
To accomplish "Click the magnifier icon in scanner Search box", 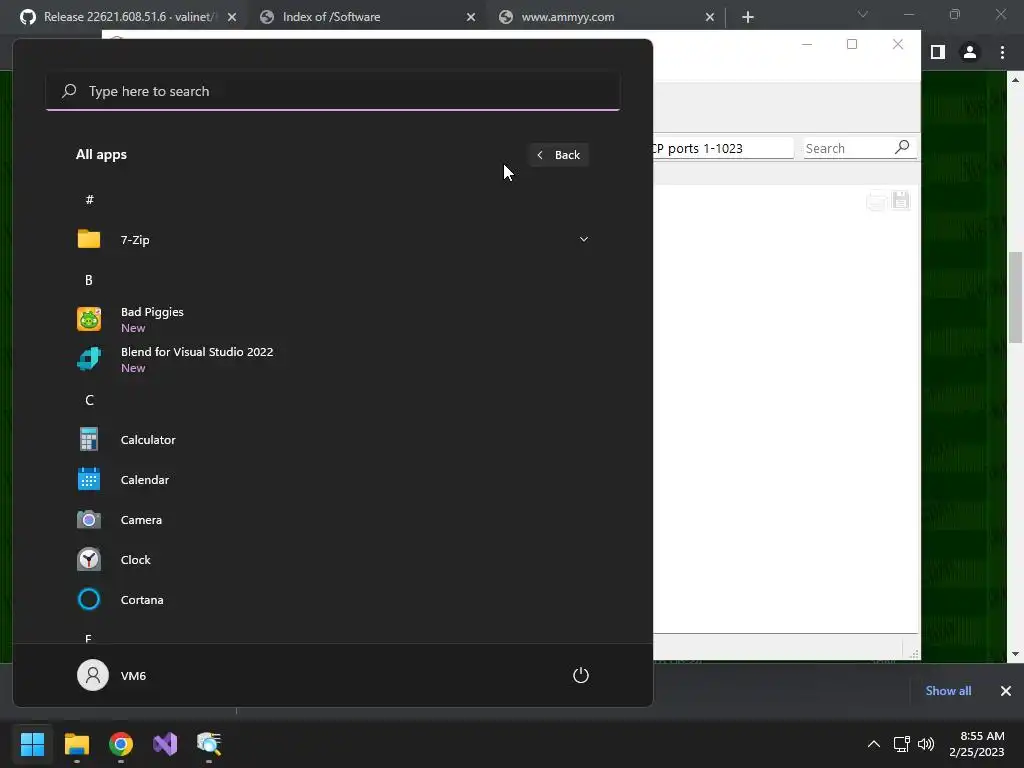I will 903,148.
